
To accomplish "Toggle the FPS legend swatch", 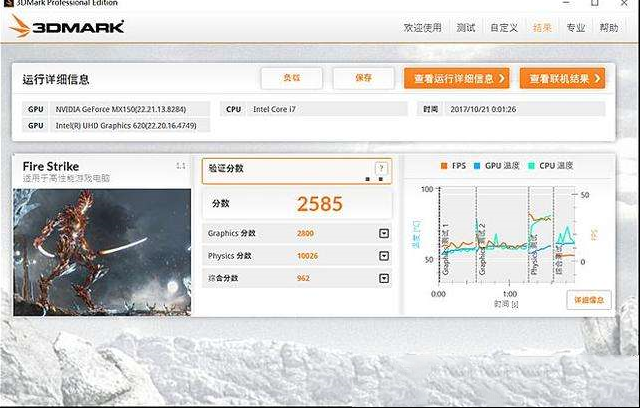I will [x=444, y=166].
